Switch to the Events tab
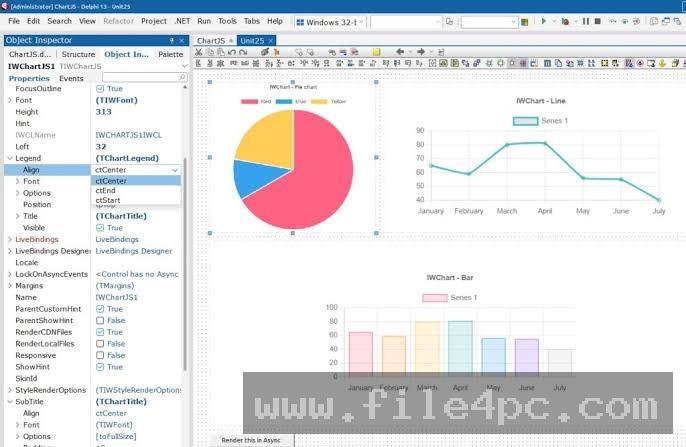The image size is (686, 447). point(71,78)
